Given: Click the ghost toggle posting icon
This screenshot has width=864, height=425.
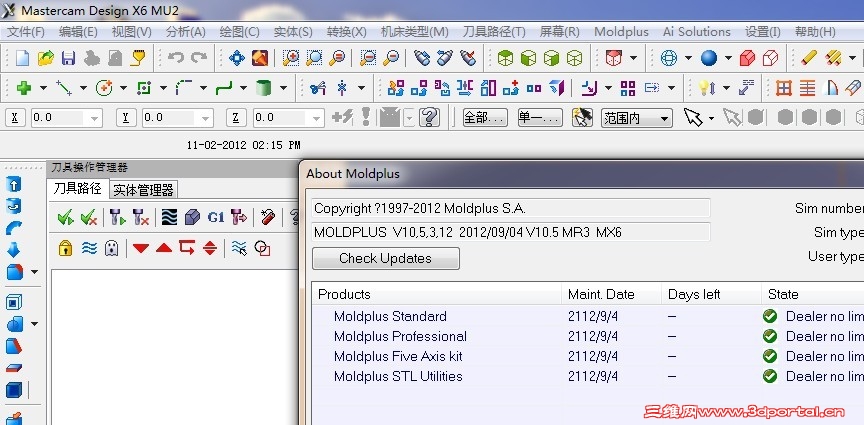Looking at the screenshot, I should click(x=111, y=248).
